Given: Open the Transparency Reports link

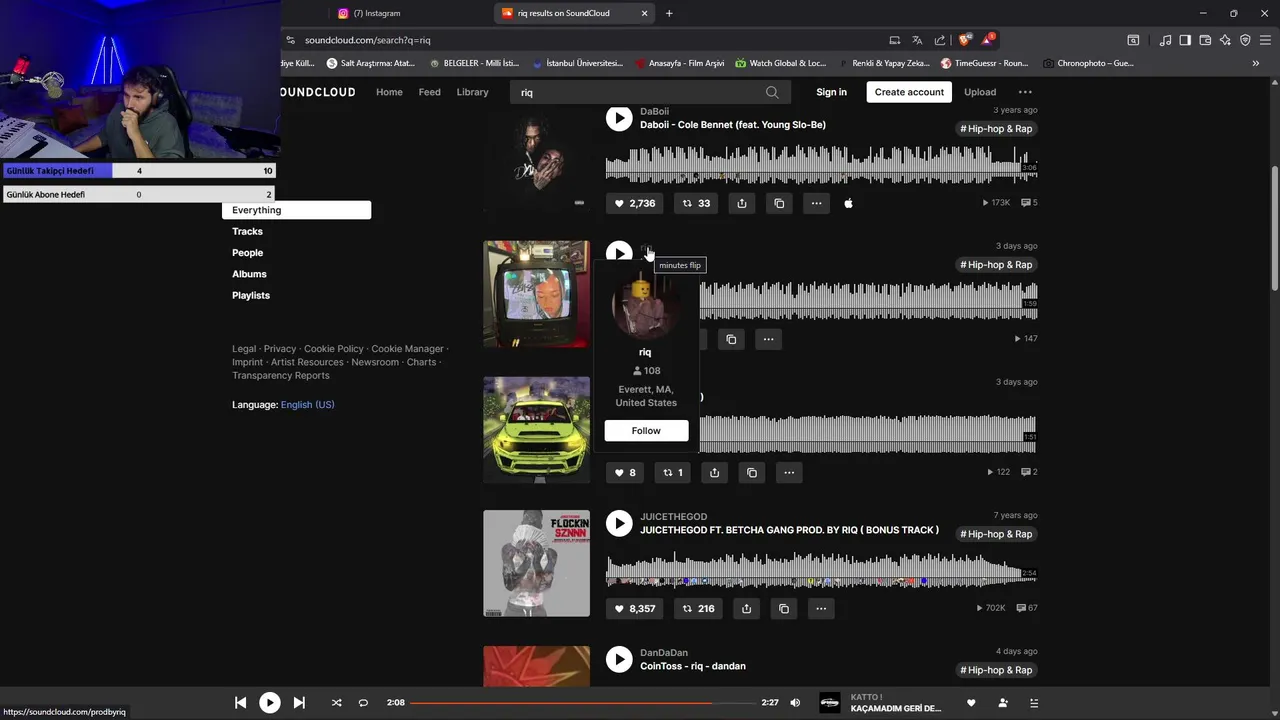Looking at the screenshot, I should coord(280,376).
